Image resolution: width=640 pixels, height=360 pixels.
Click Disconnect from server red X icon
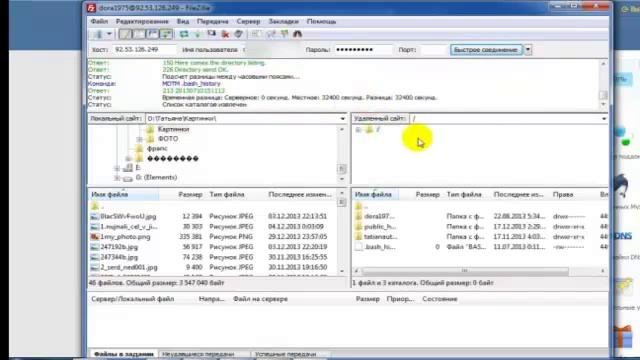225,34
